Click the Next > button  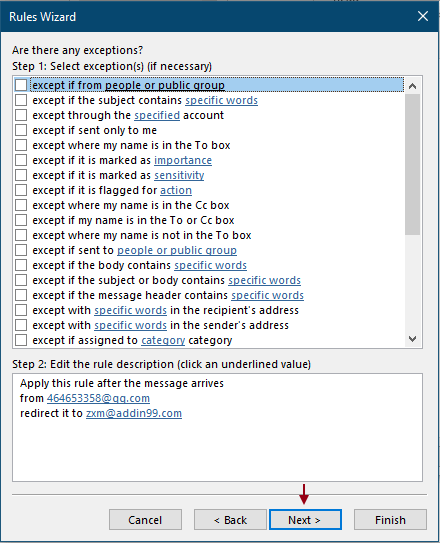305,519
